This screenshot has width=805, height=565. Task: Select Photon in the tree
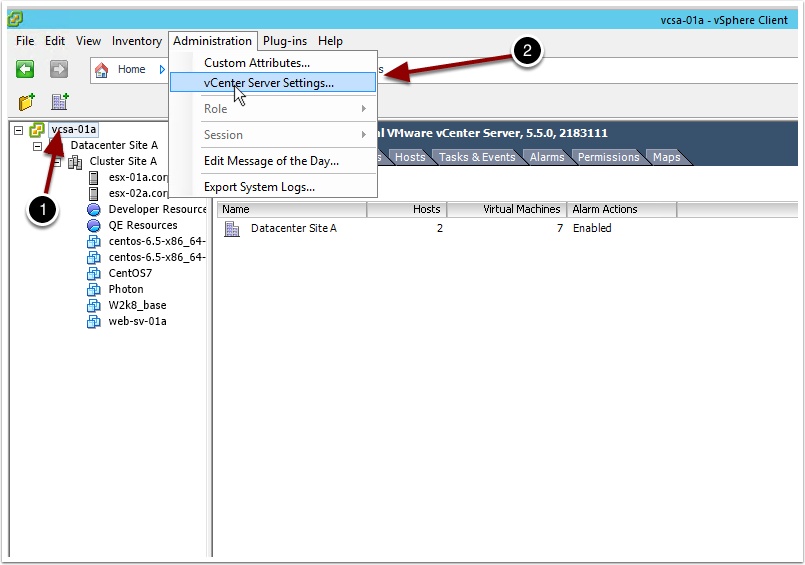126,289
